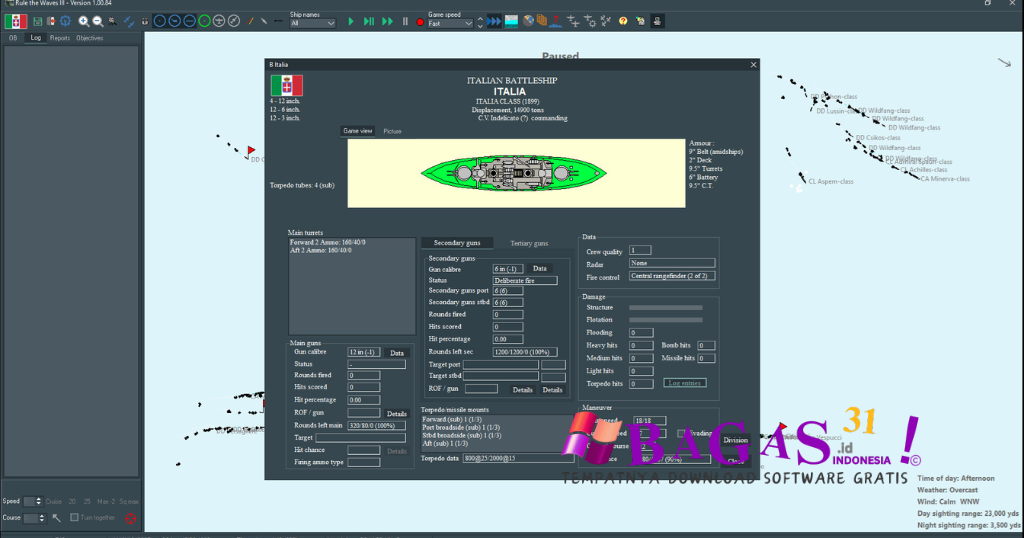Select the Tertiary guns tab
The height and width of the screenshot is (538, 1024).
pos(529,244)
